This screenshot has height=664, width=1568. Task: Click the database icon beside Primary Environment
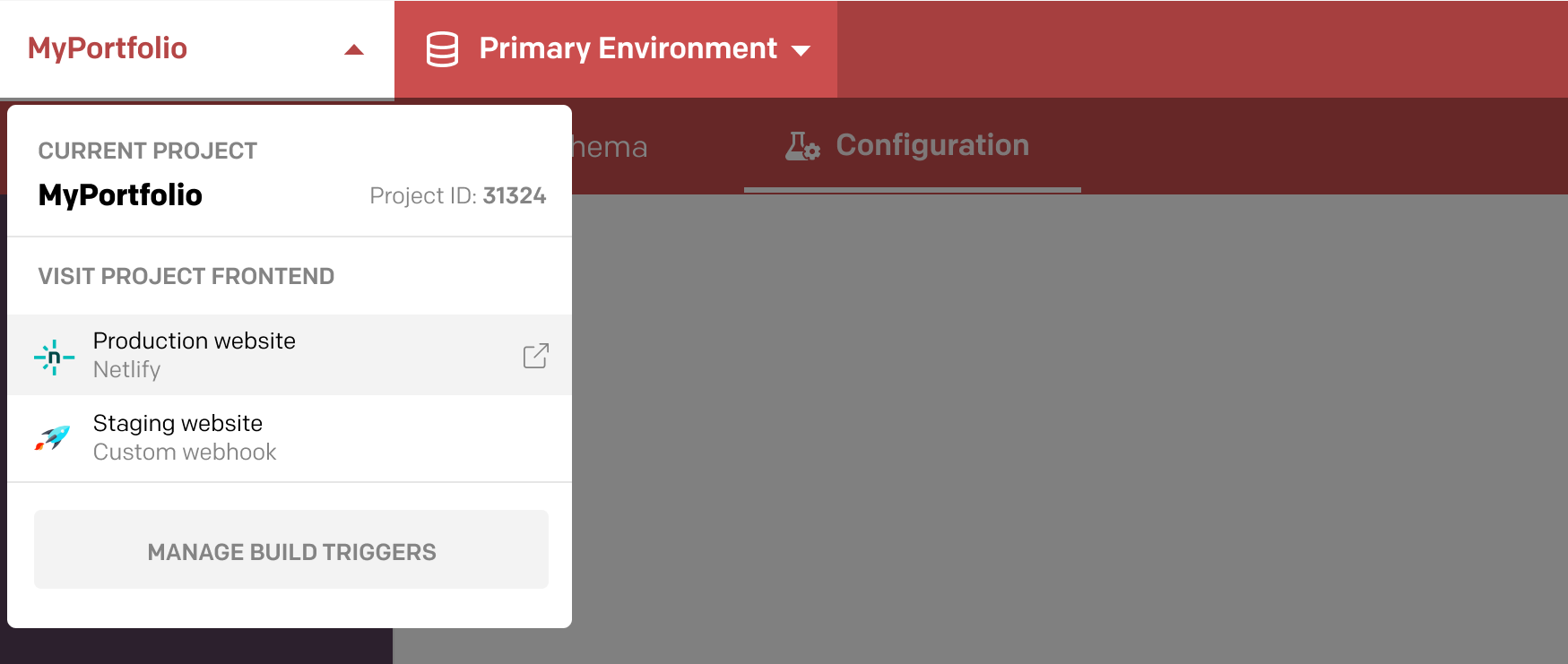click(x=441, y=49)
